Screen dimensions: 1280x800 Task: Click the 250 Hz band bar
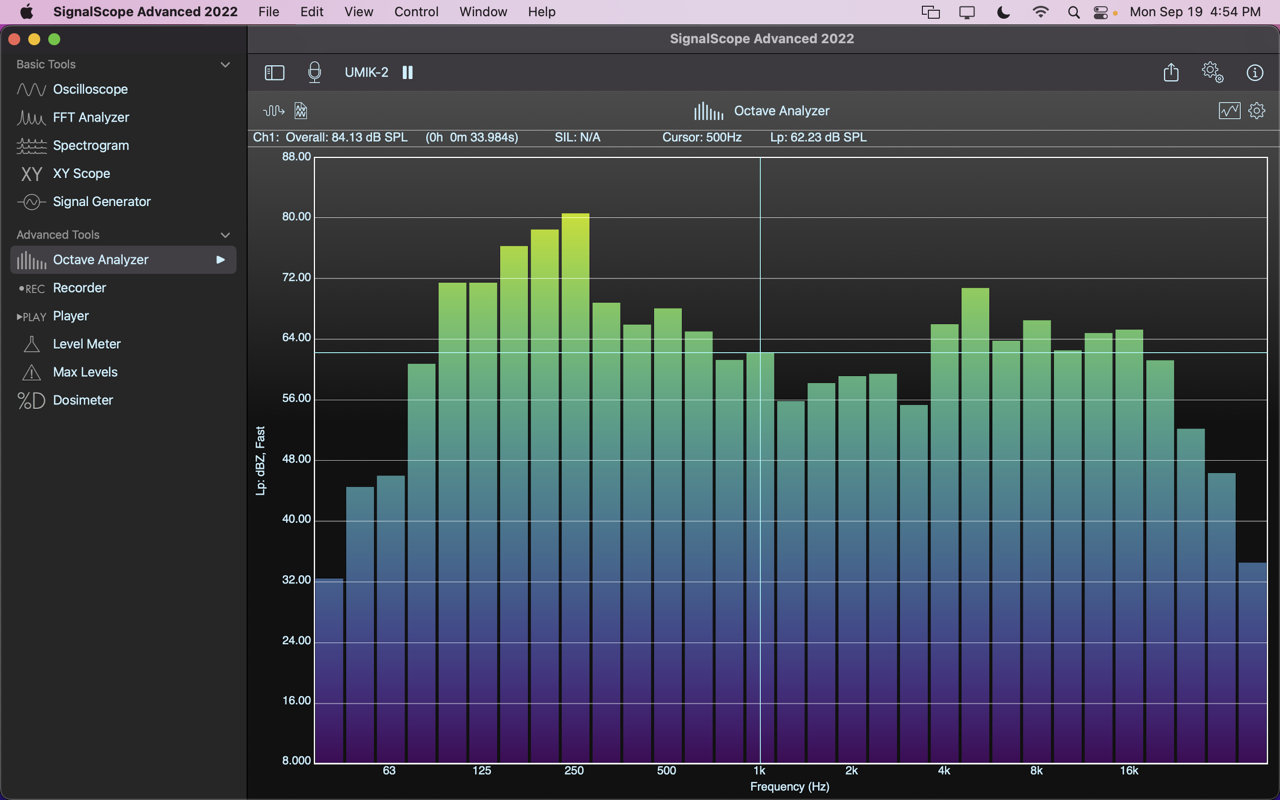(575, 489)
